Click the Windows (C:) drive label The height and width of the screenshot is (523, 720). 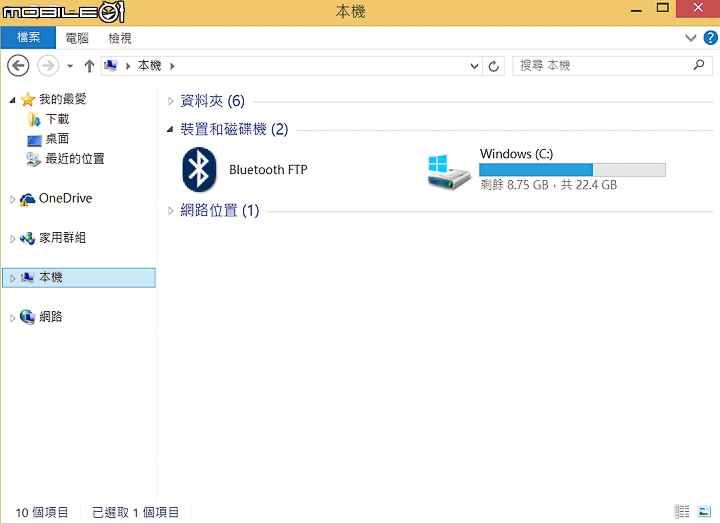(517, 154)
